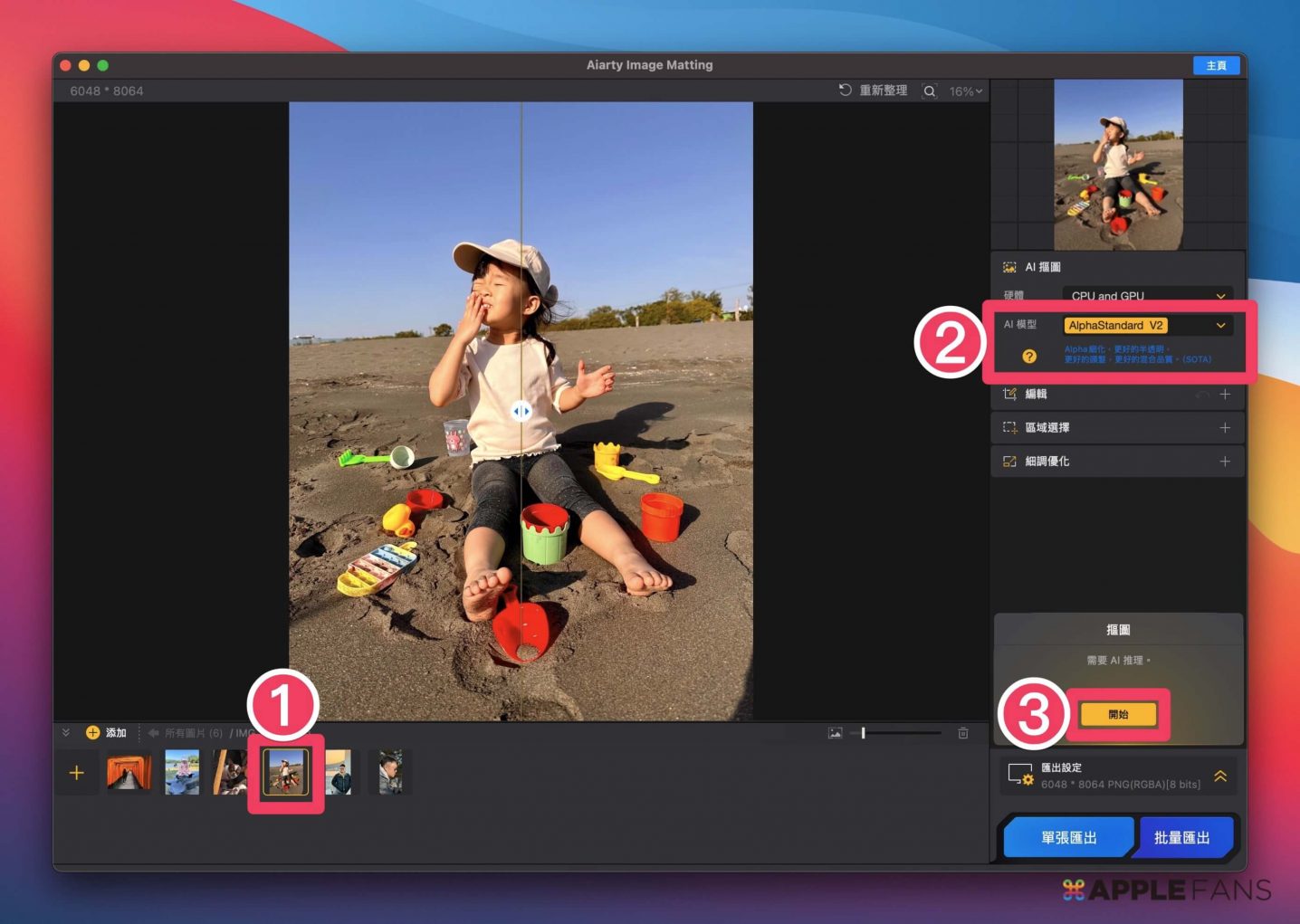This screenshot has width=1300, height=924.
Task: Collapse the filmstrip with double-chevron icon
Action: pyautogui.click(x=66, y=733)
